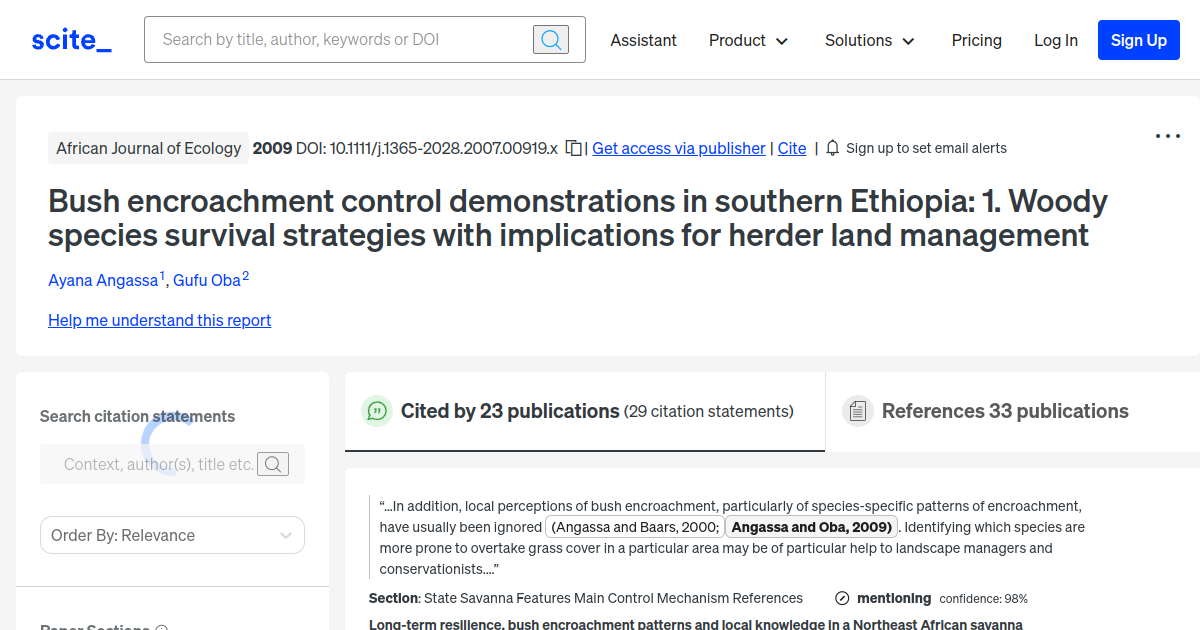Click the Angassa and Oba 2009 citation chip
The height and width of the screenshot is (630, 1200).
pyautogui.click(x=811, y=526)
